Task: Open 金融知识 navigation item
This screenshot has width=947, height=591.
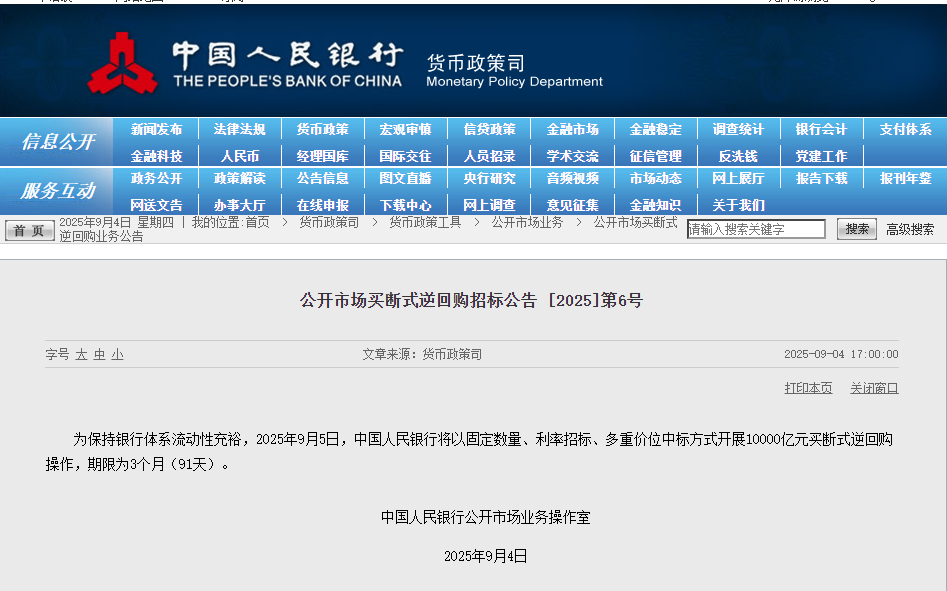Action: [655, 205]
